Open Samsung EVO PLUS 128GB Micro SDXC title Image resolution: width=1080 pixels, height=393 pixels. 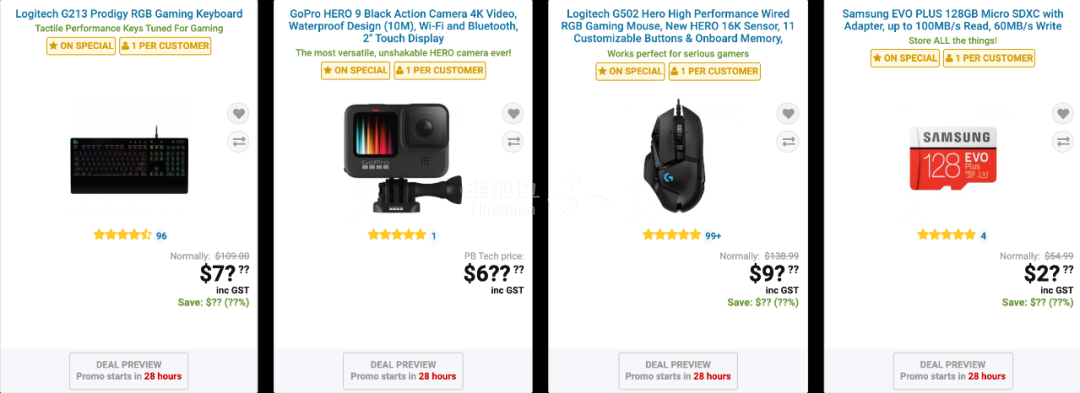953,20
